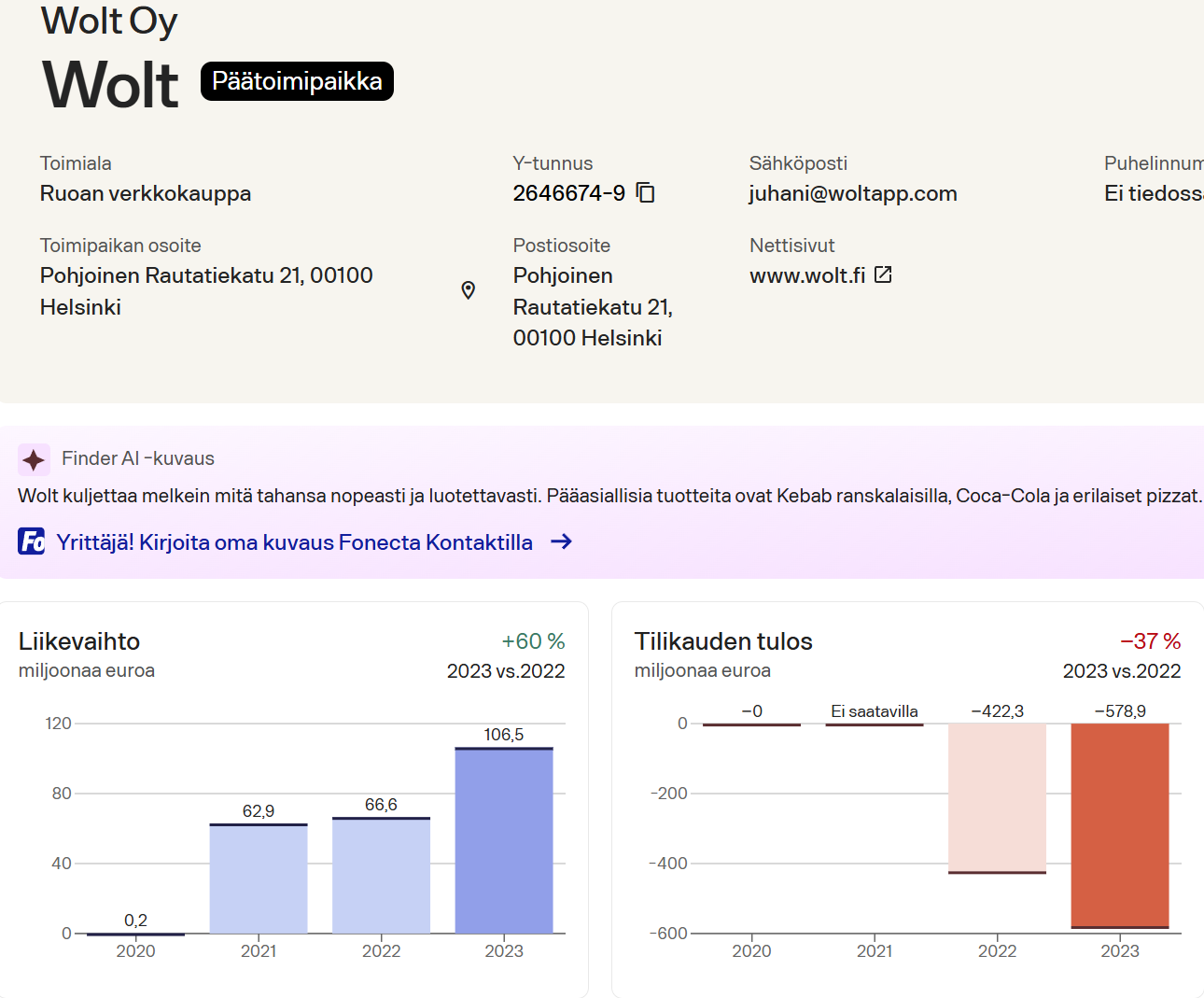Click the arrow after Fonecta Kontaktilla link
Image resolution: width=1204 pixels, height=998 pixels.
[x=561, y=541]
